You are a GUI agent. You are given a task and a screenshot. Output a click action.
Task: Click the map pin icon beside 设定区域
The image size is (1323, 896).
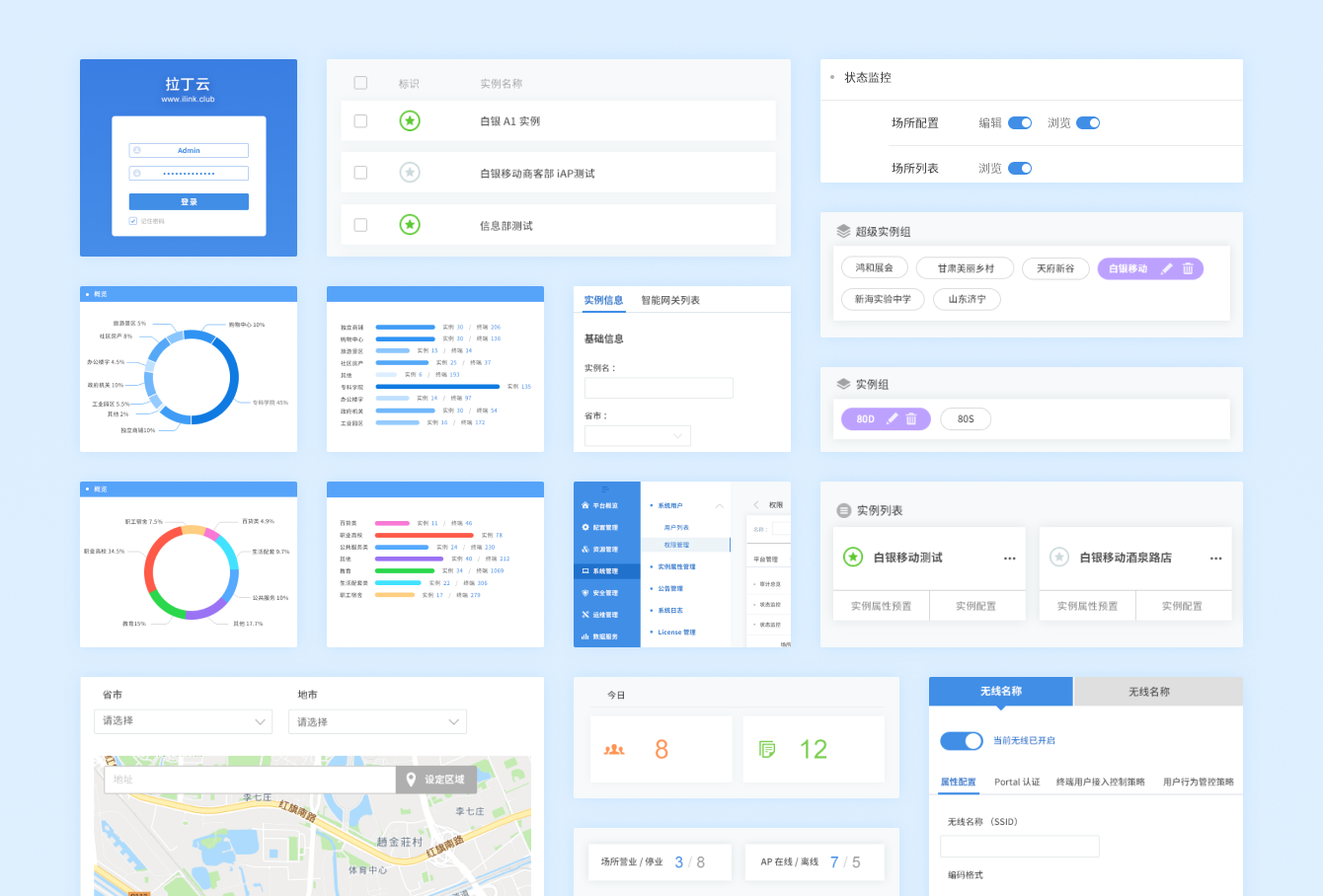click(x=411, y=780)
